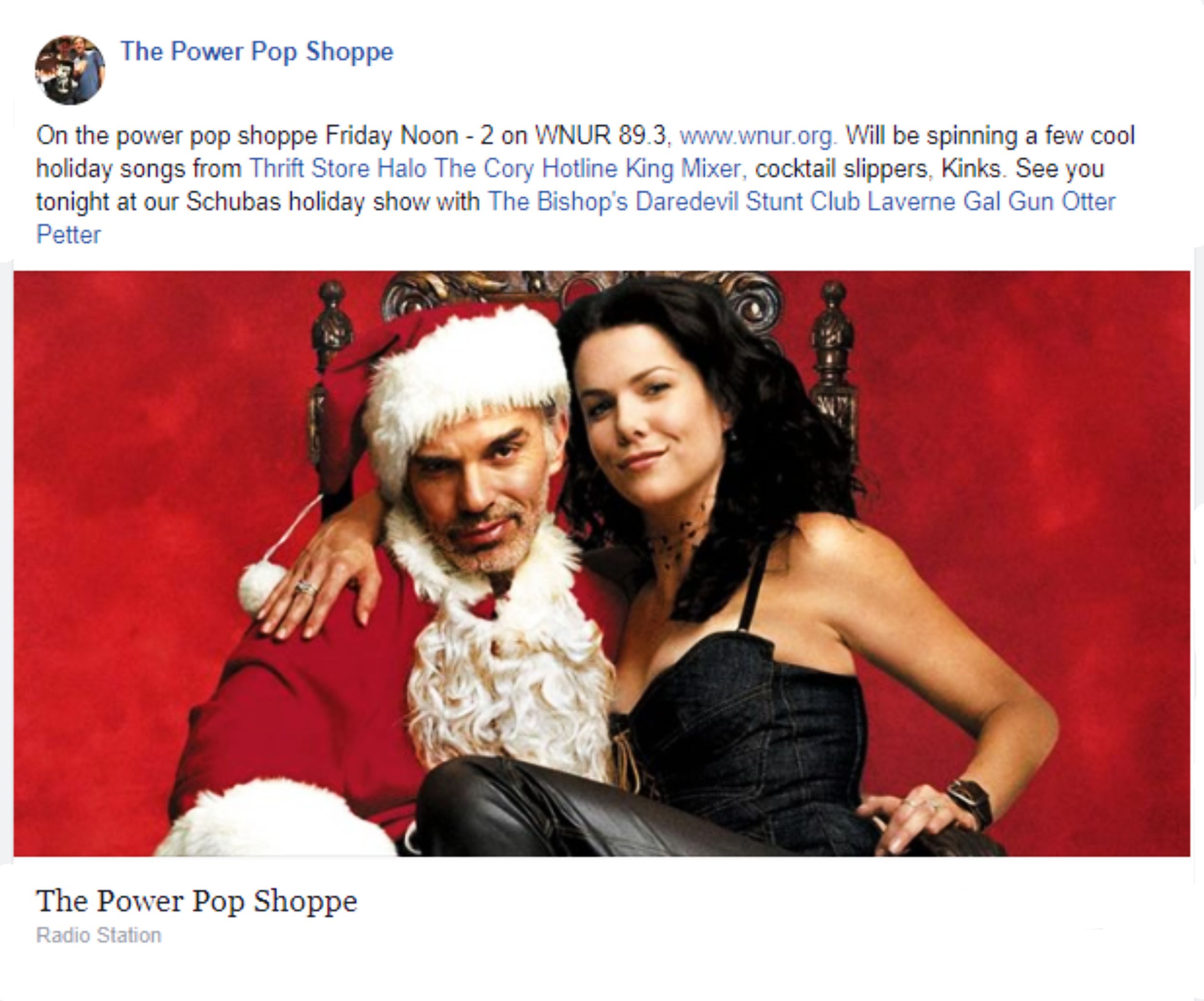Go to the King Mixer tagged page
Screen dimensions: 1204x1001
pyautogui.click(x=683, y=169)
